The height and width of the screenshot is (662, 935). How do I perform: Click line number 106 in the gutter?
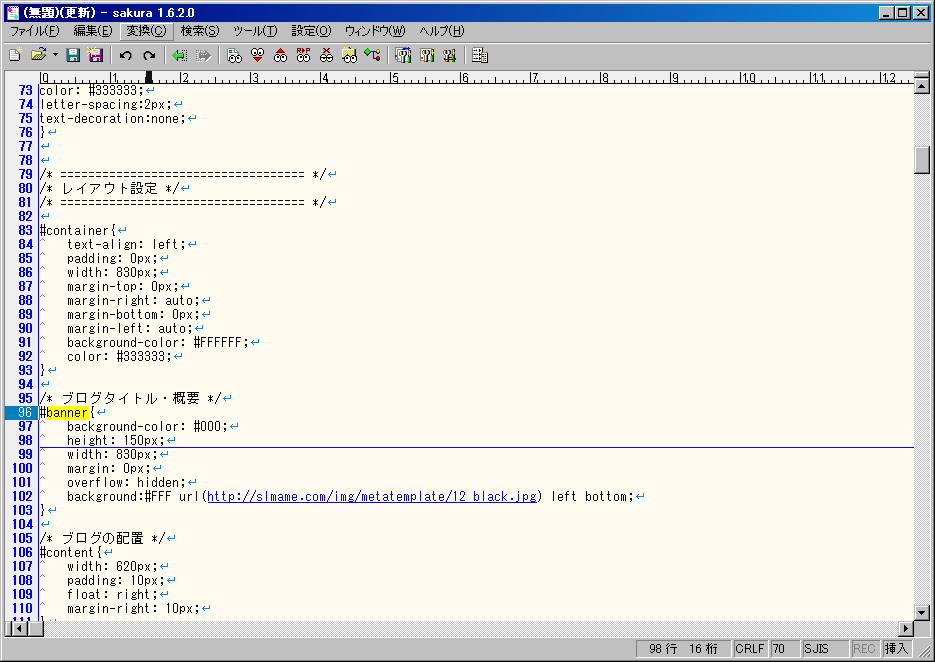coord(22,552)
